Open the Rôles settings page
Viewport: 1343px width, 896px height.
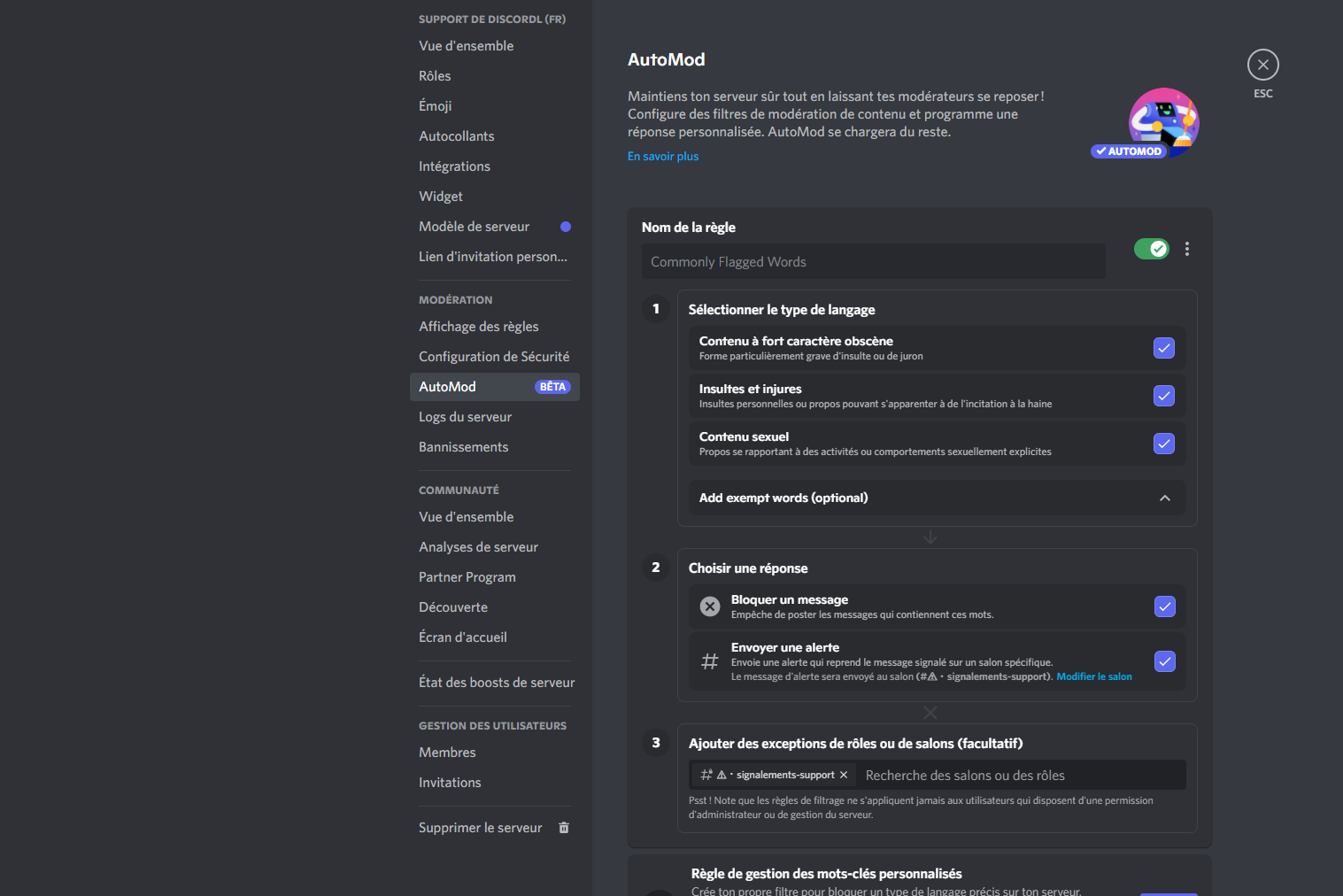click(494, 76)
